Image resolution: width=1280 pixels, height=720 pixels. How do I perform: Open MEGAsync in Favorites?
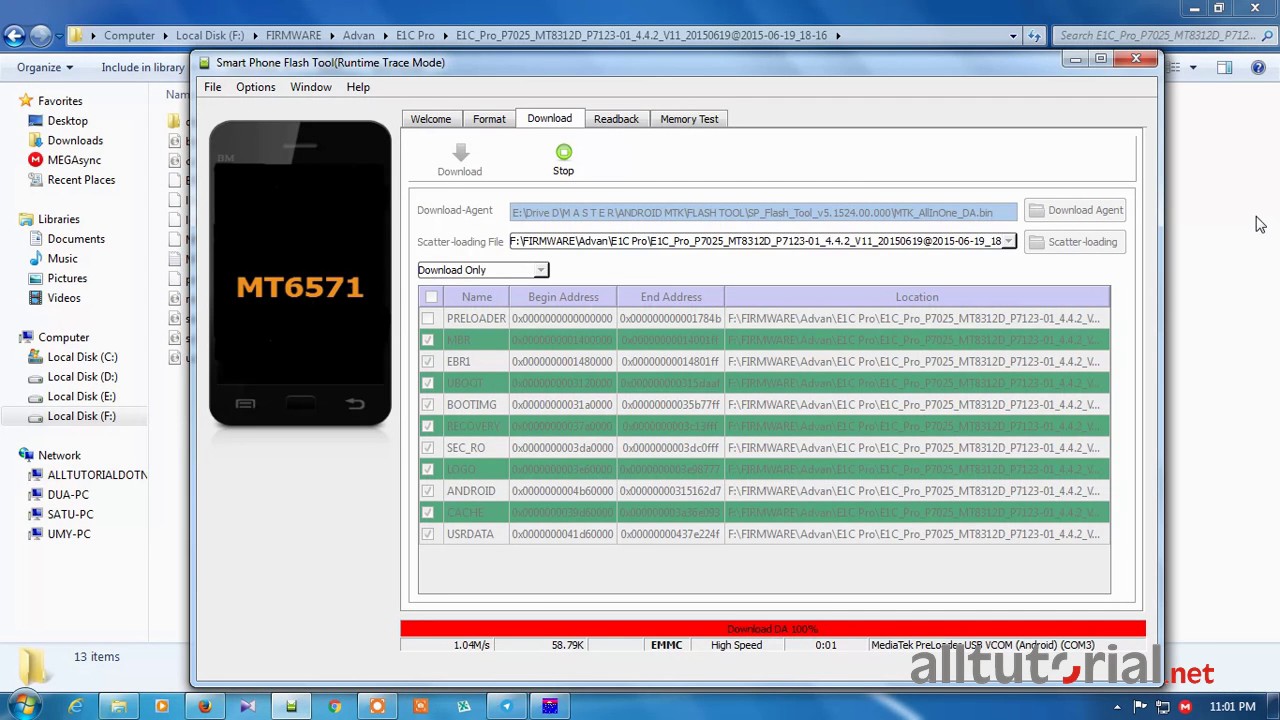74,160
